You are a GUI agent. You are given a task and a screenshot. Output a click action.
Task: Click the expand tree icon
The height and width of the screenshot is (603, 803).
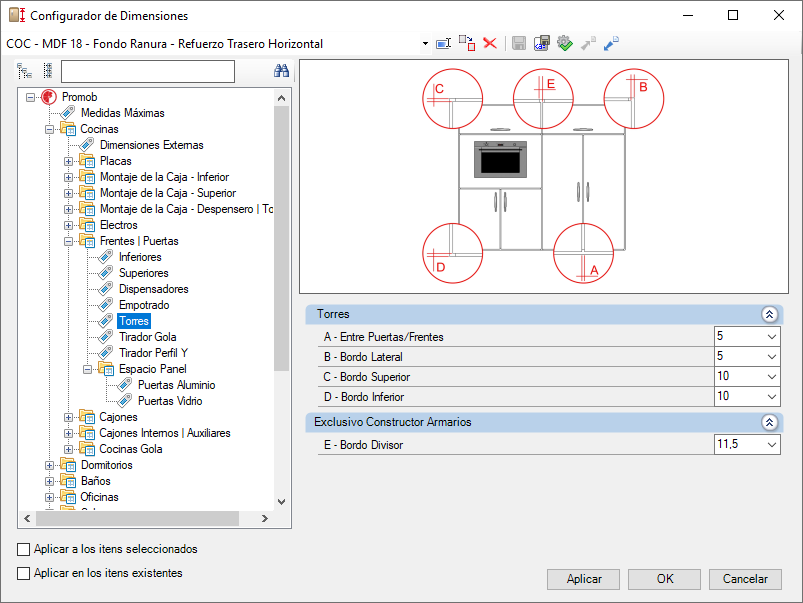pos(24,71)
